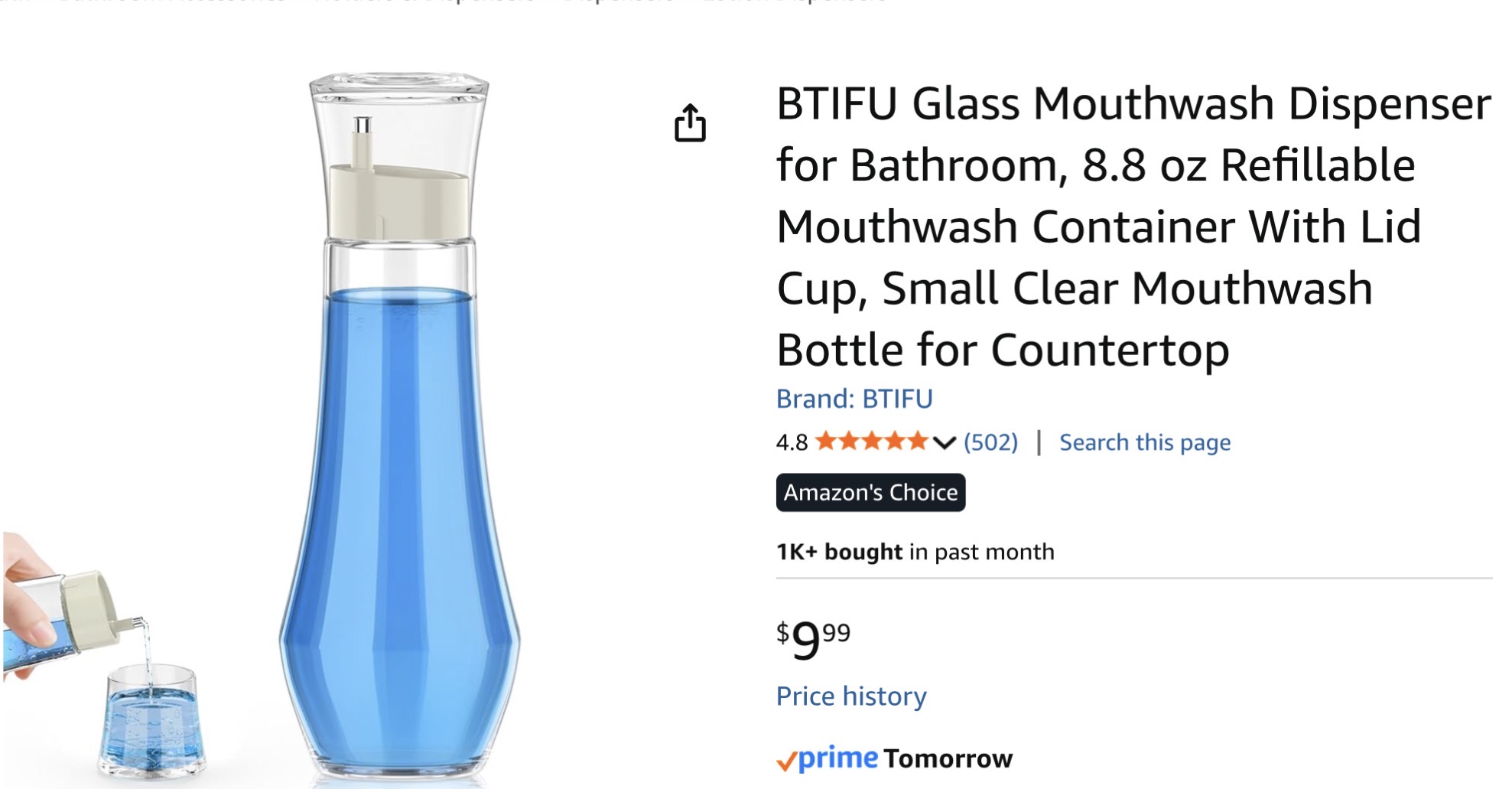The width and height of the screenshot is (1512, 789).
Task: Visit the Brand: BTIFU store link
Action: click(854, 399)
